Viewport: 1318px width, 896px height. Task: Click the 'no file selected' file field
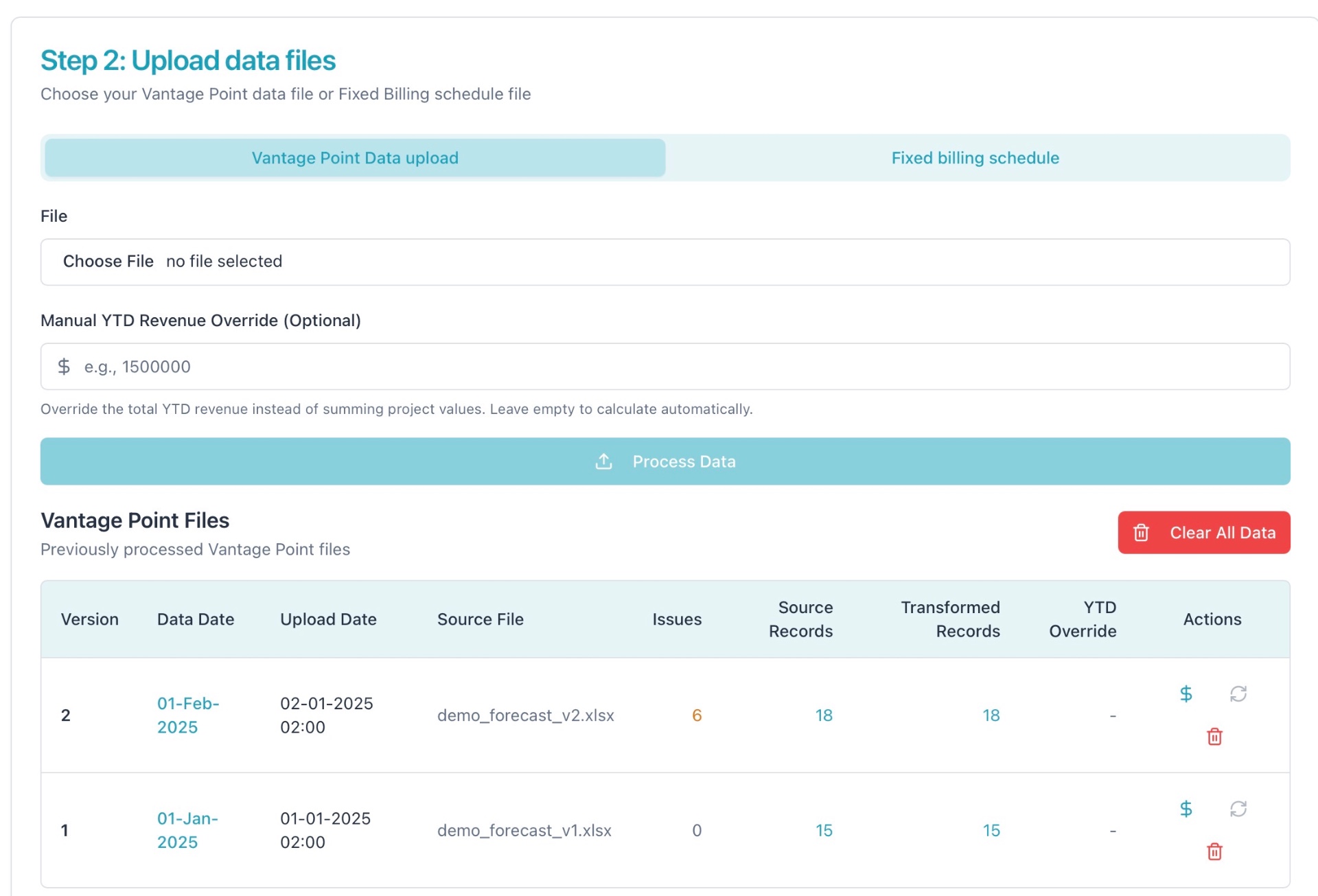click(x=665, y=262)
